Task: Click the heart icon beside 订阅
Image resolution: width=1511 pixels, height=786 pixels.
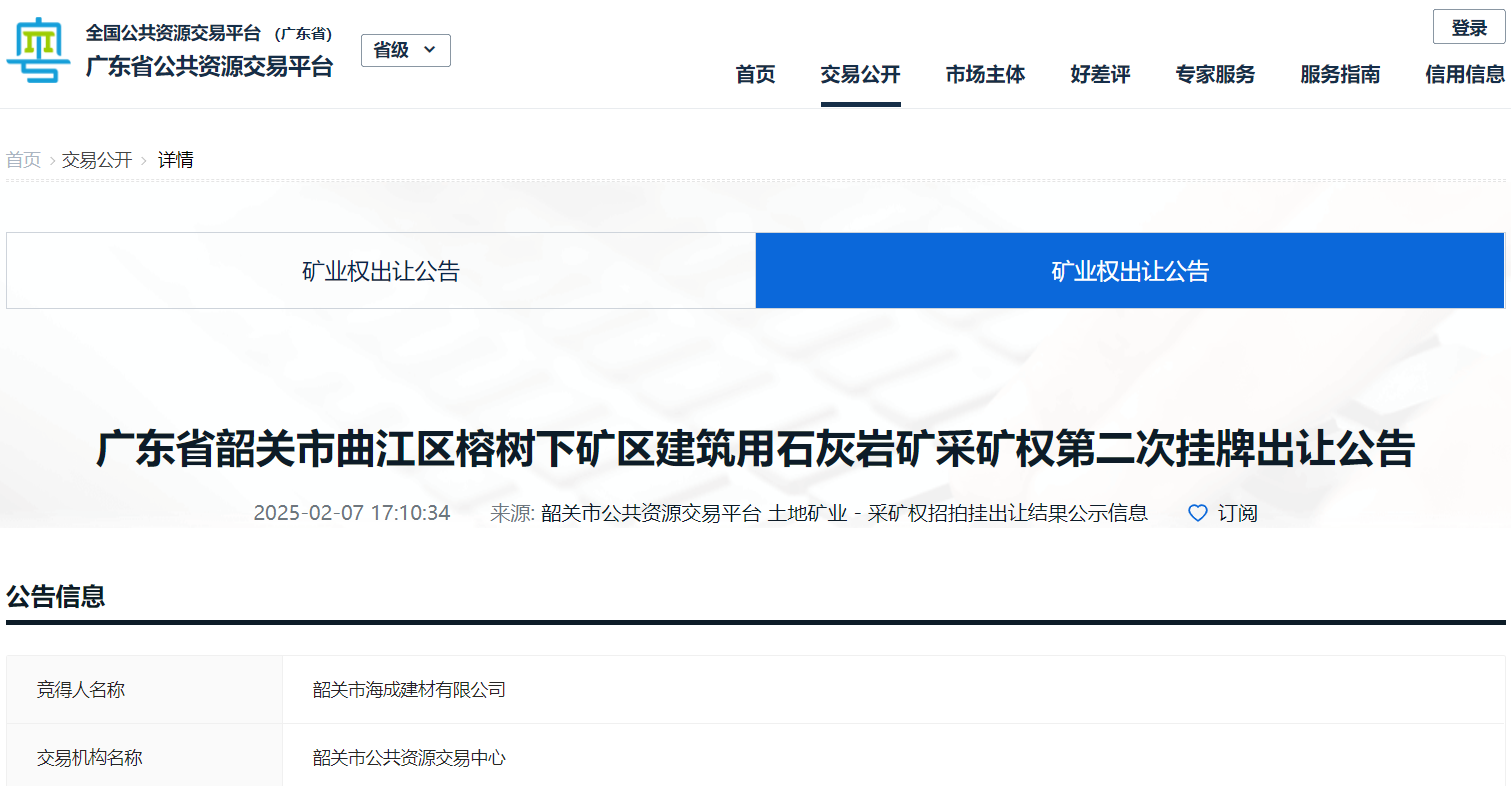Action: [x=1197, y=513]
